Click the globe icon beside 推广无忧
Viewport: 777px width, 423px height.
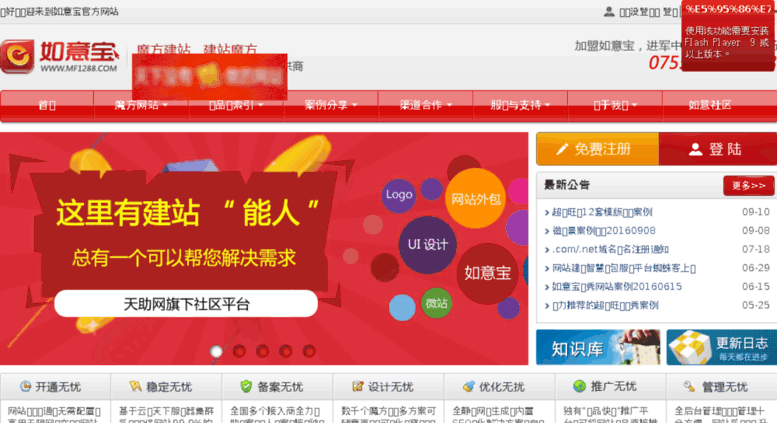pyautogui.click(x=579, y=386)
